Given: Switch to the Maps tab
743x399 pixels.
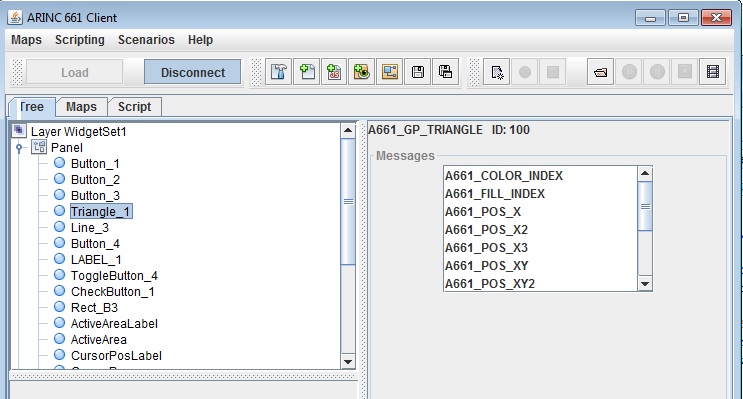Looking at the screenshot, I should click(82, 107).
